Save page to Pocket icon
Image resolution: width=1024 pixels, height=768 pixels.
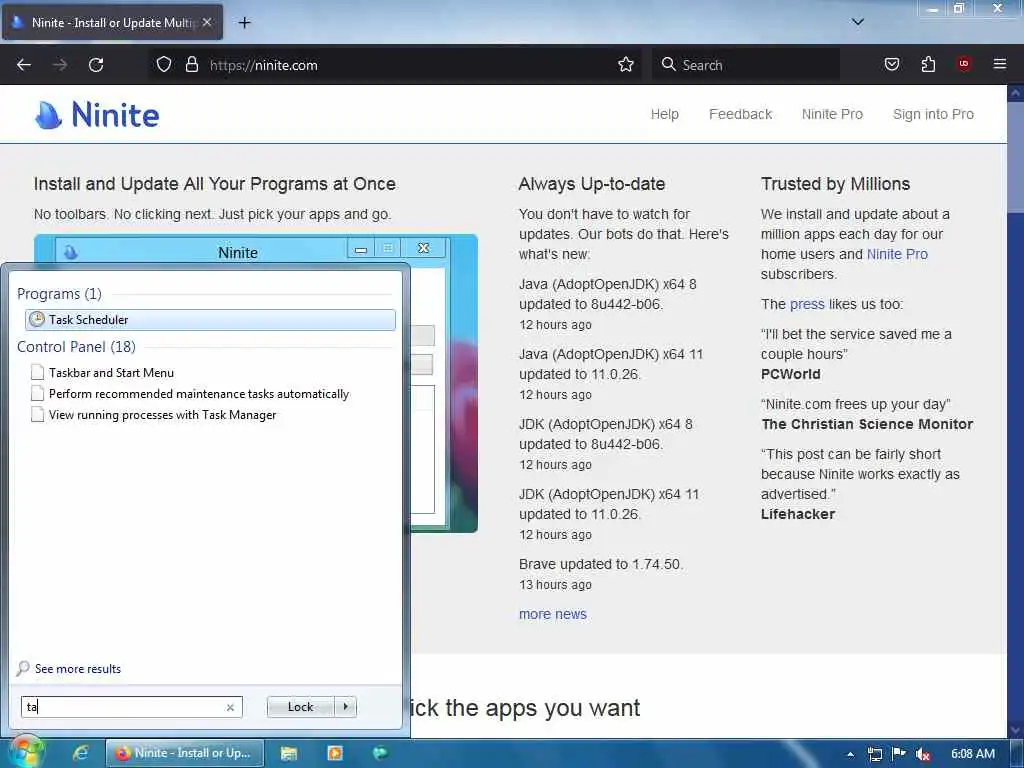point(891,65)
